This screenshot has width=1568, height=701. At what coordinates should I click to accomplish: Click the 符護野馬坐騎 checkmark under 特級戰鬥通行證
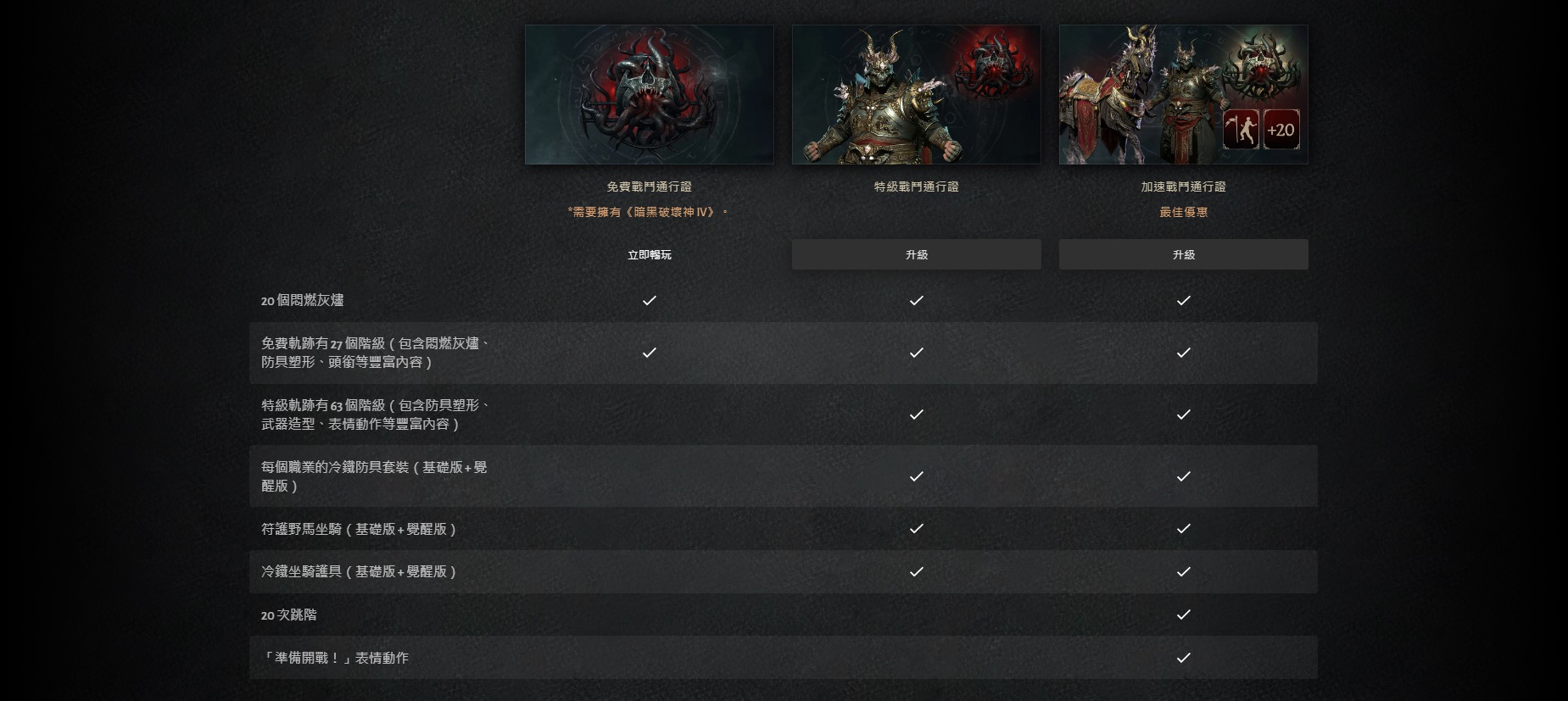917,528
